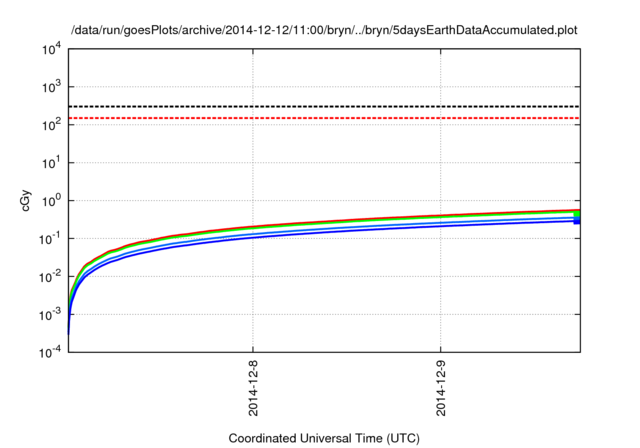Click the green square end marker

pos(577,214)
